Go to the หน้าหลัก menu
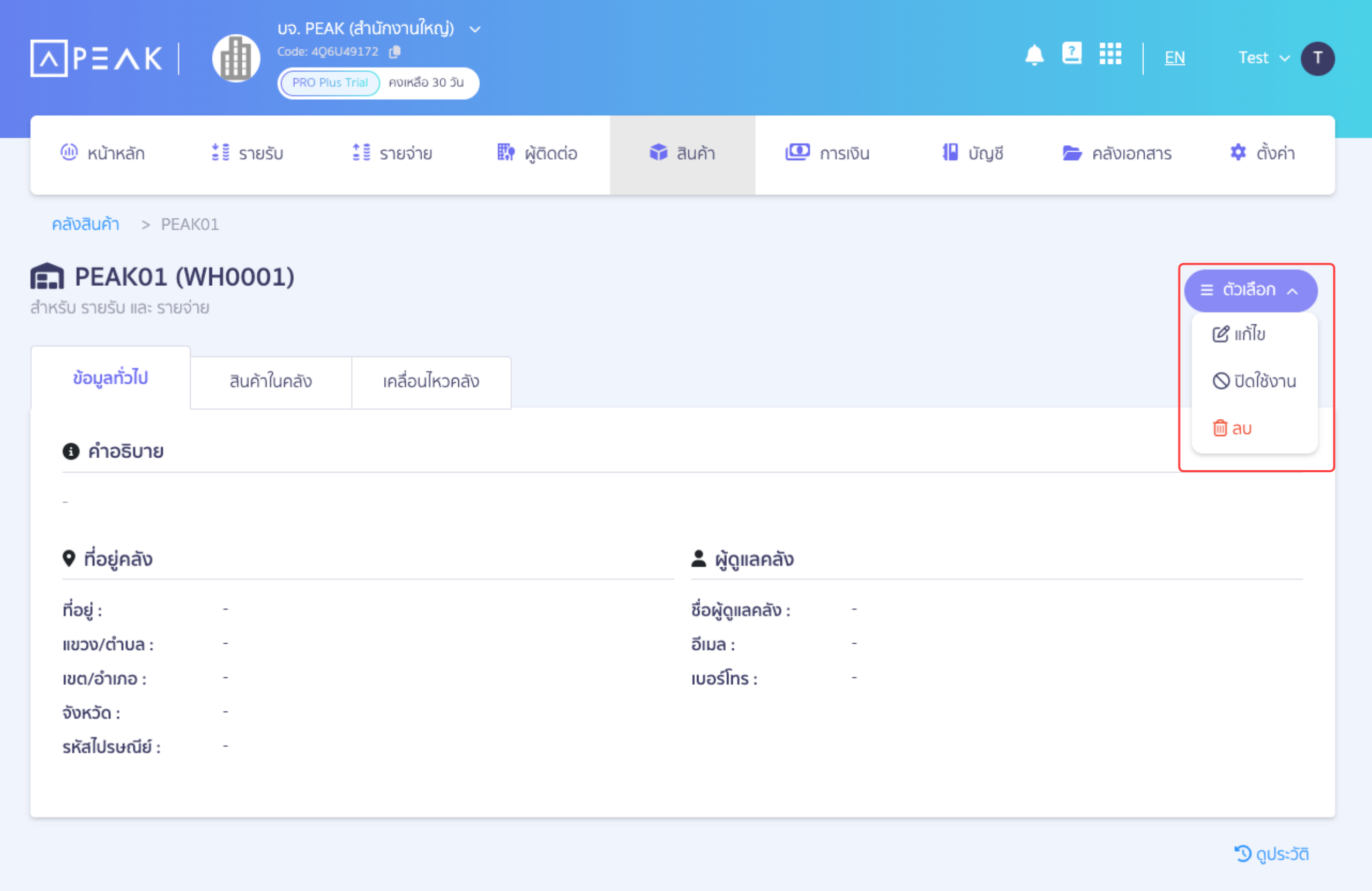Image resolution: width=1372 pixels, height=891 pixels. point(102,153)
